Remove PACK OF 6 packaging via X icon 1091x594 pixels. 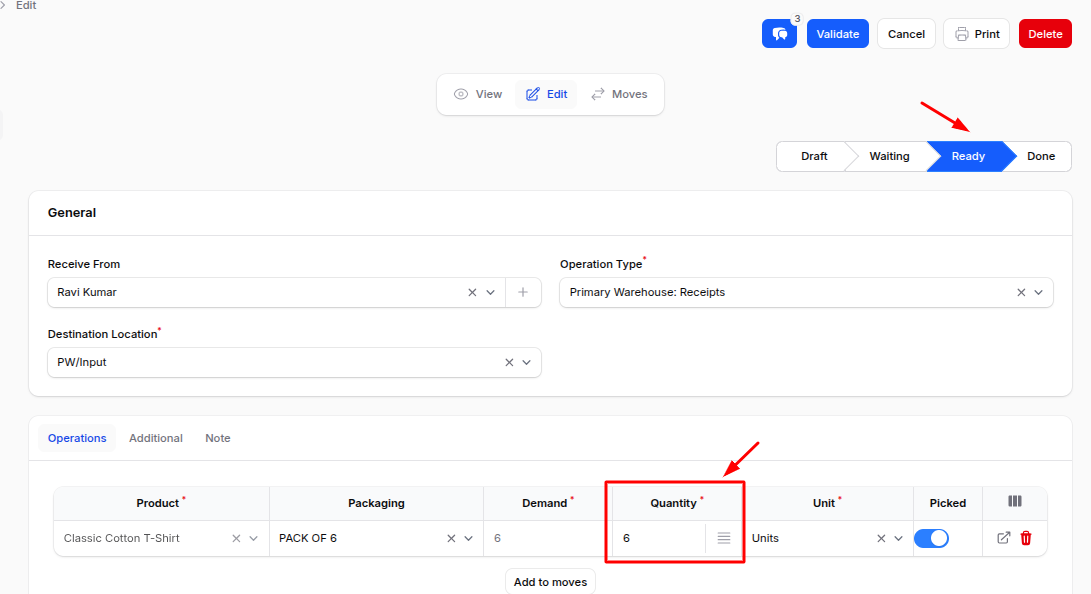click(450, 538)
